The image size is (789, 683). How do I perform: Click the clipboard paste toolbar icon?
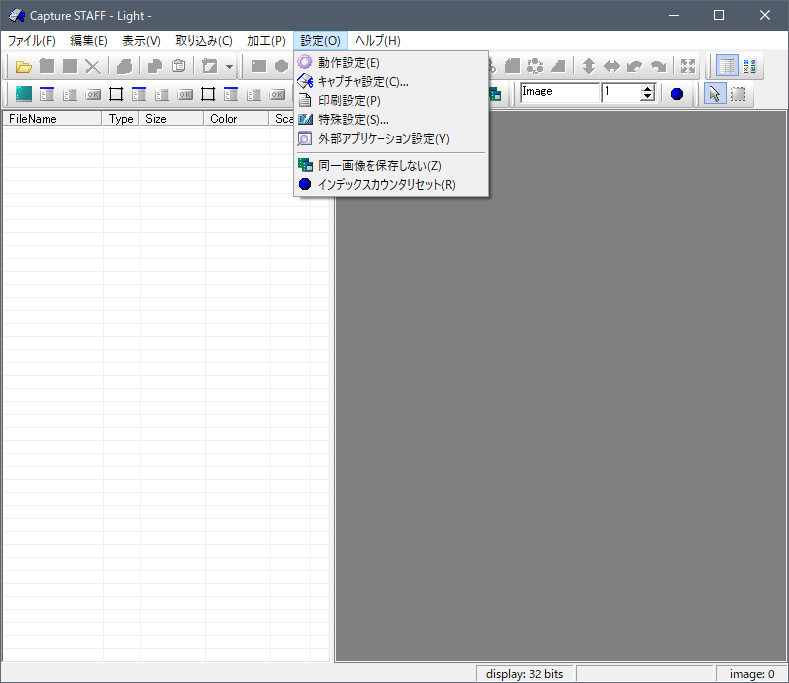tap(179, 66)
